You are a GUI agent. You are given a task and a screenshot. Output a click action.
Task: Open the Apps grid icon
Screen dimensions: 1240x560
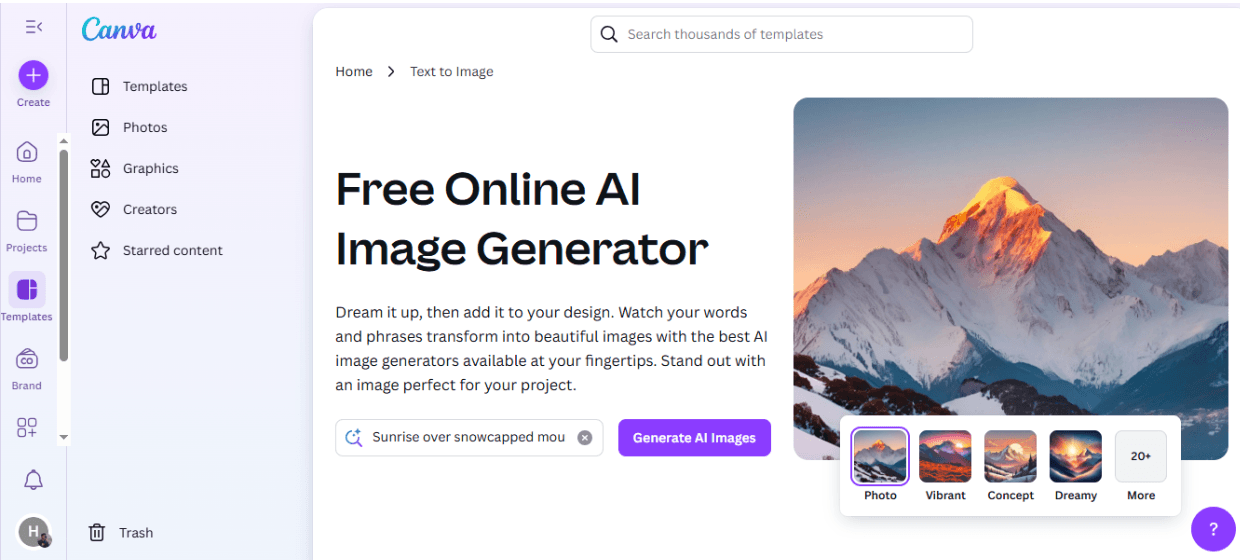pyautogui.click(x=27, y=428)
